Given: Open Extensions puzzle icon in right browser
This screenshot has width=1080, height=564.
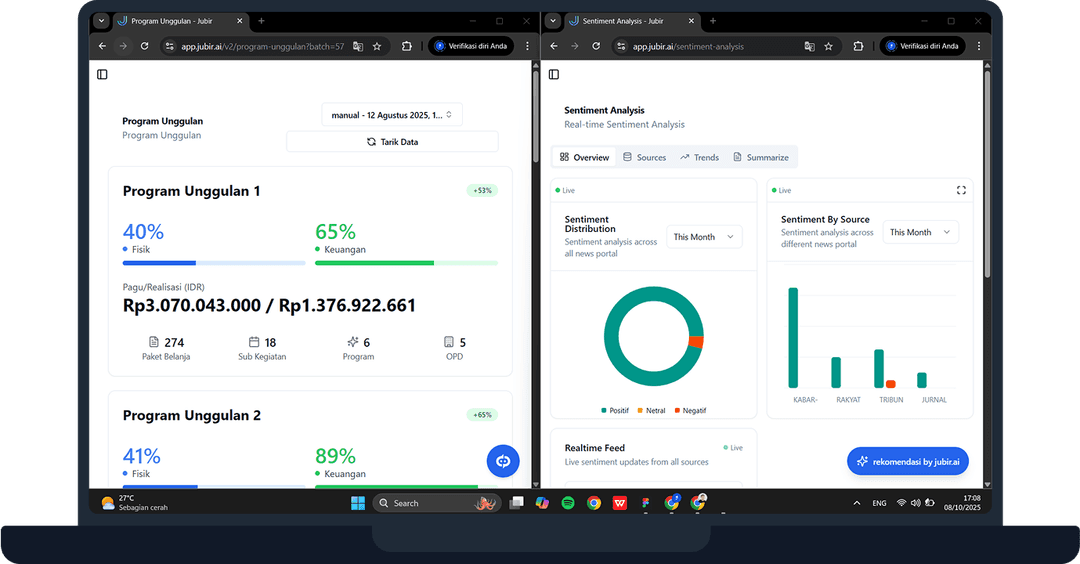Looking at the screenshot, I should 859,46.
